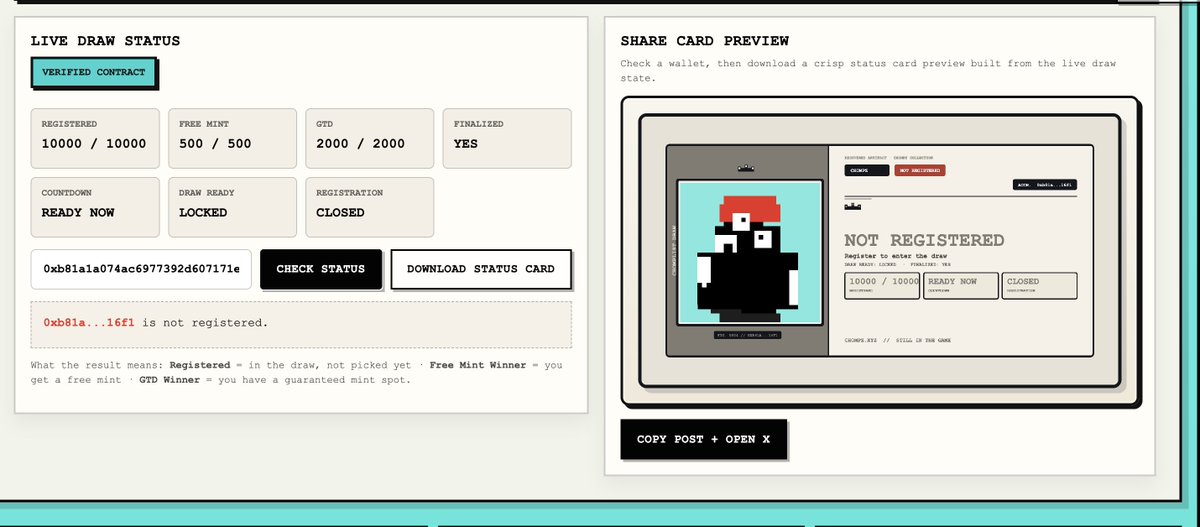The image size is (1200, 527).
Task: Click the red 0xb81a...16f1 address text
Action: [90, 323]
